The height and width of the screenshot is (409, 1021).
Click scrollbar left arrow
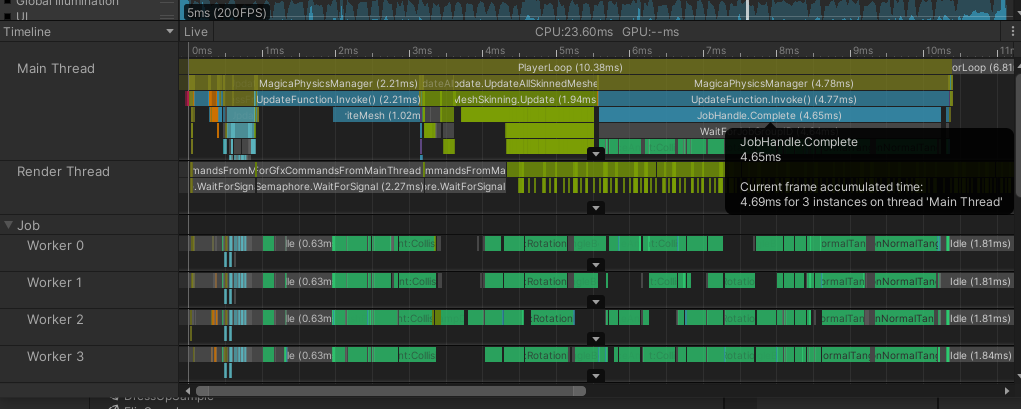click(185, 391)
